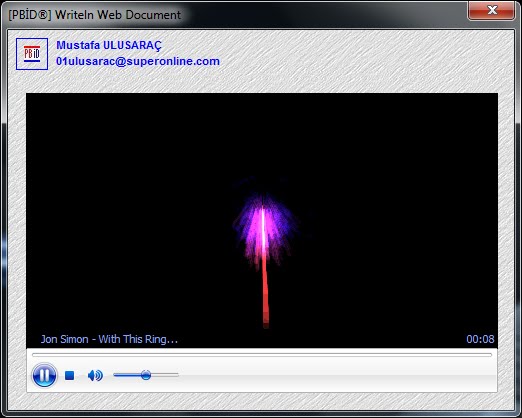The width and height of the screenshot is (522, 418).
Task: Click the track title 'Jon Simon - With This Ring…'
Action: point(109,339)
